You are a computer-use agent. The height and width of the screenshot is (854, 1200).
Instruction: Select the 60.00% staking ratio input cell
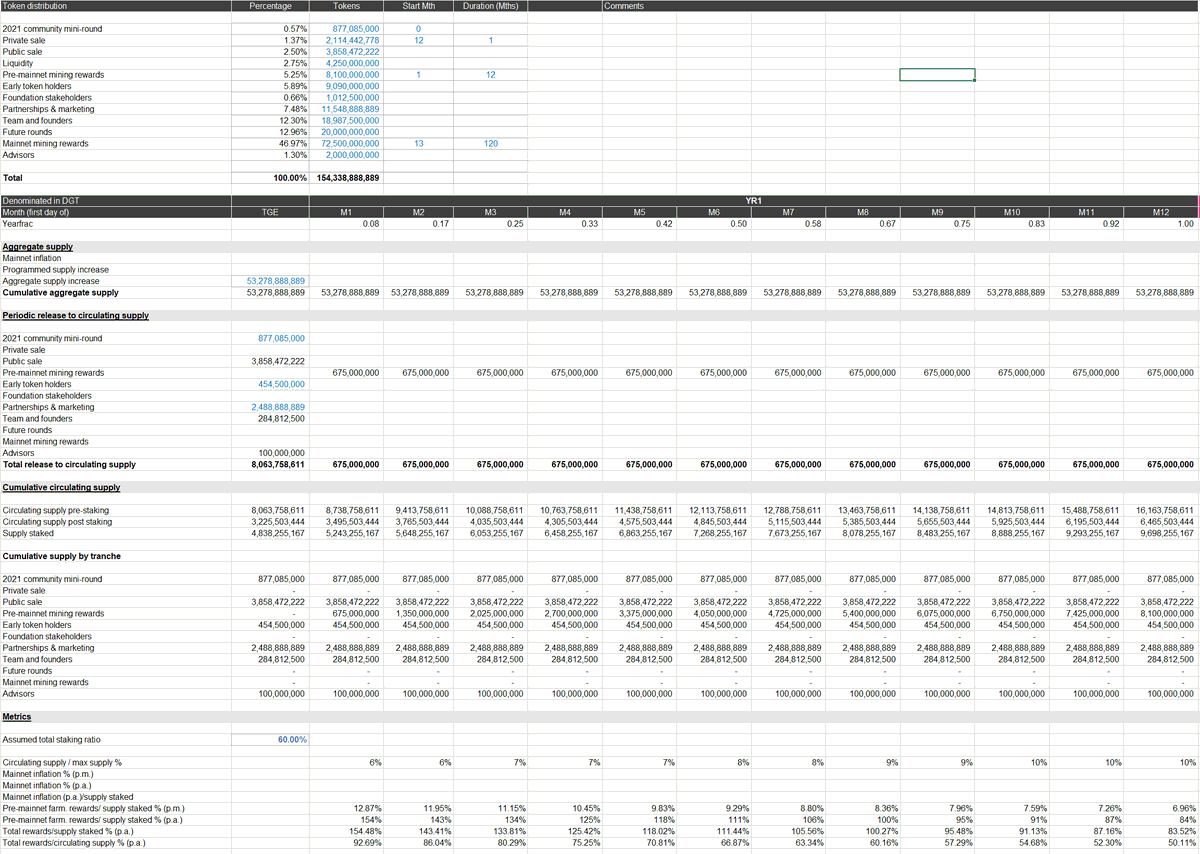tap(270, 740)
